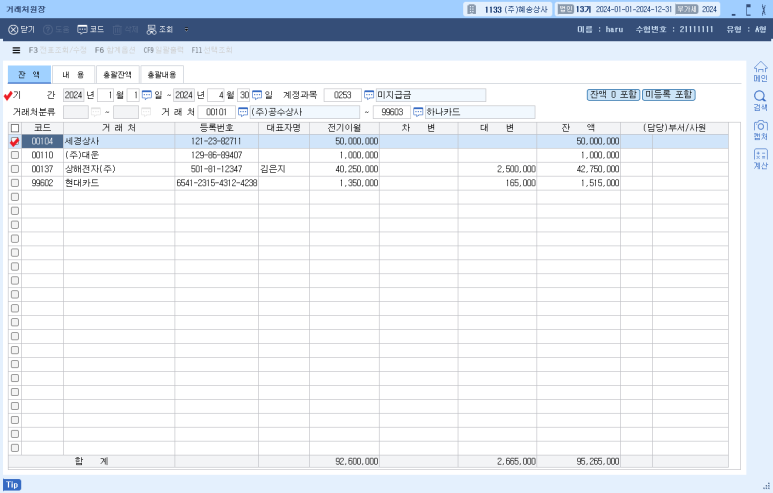The image size is (773, 493).
Task: Open the 계산 calculator sidebar icon
Action: tap(761, 159)
